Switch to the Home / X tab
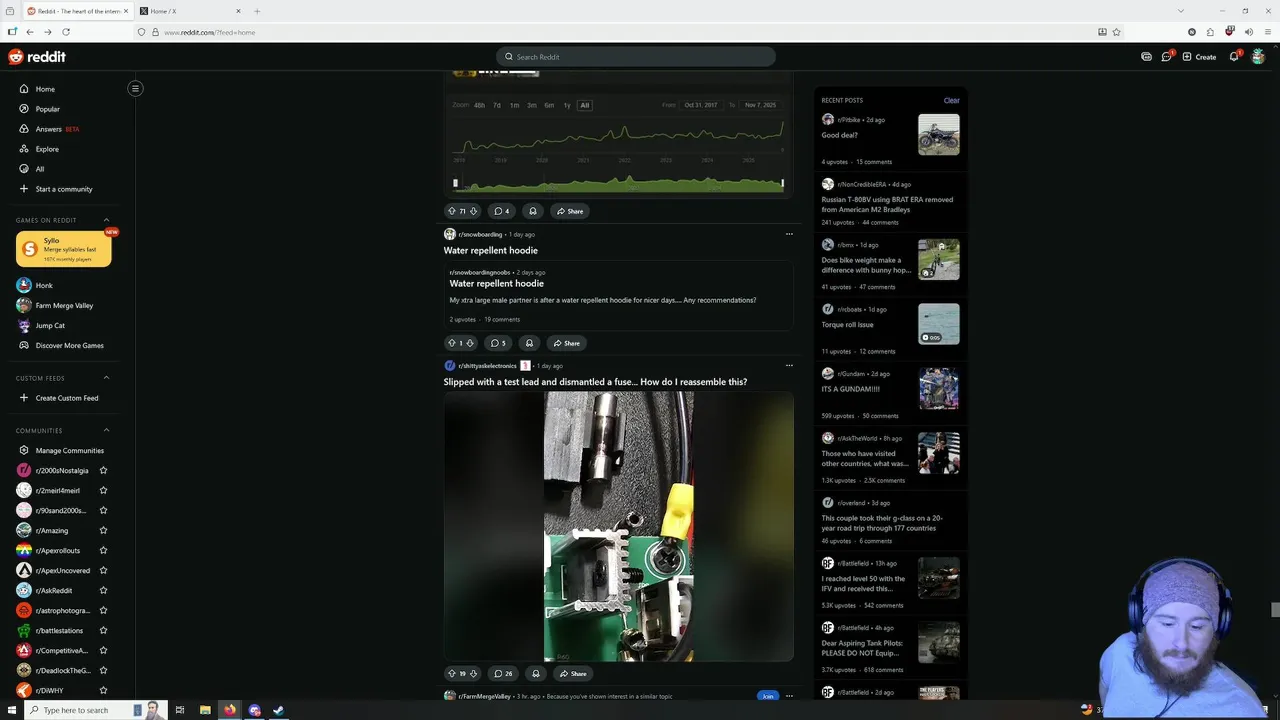The height and width of the screenshot is (720, 1280). click(x=190, y=11)
